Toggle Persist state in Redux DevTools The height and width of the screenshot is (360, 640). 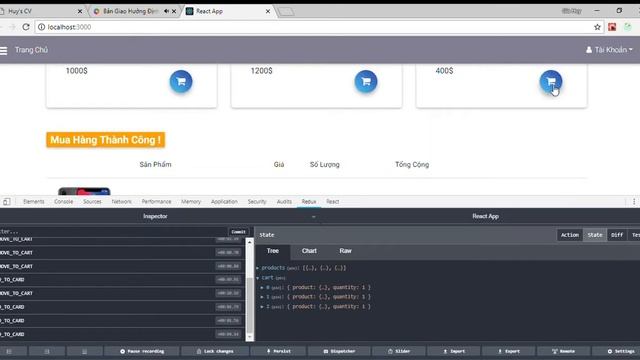tap(279, 351)
